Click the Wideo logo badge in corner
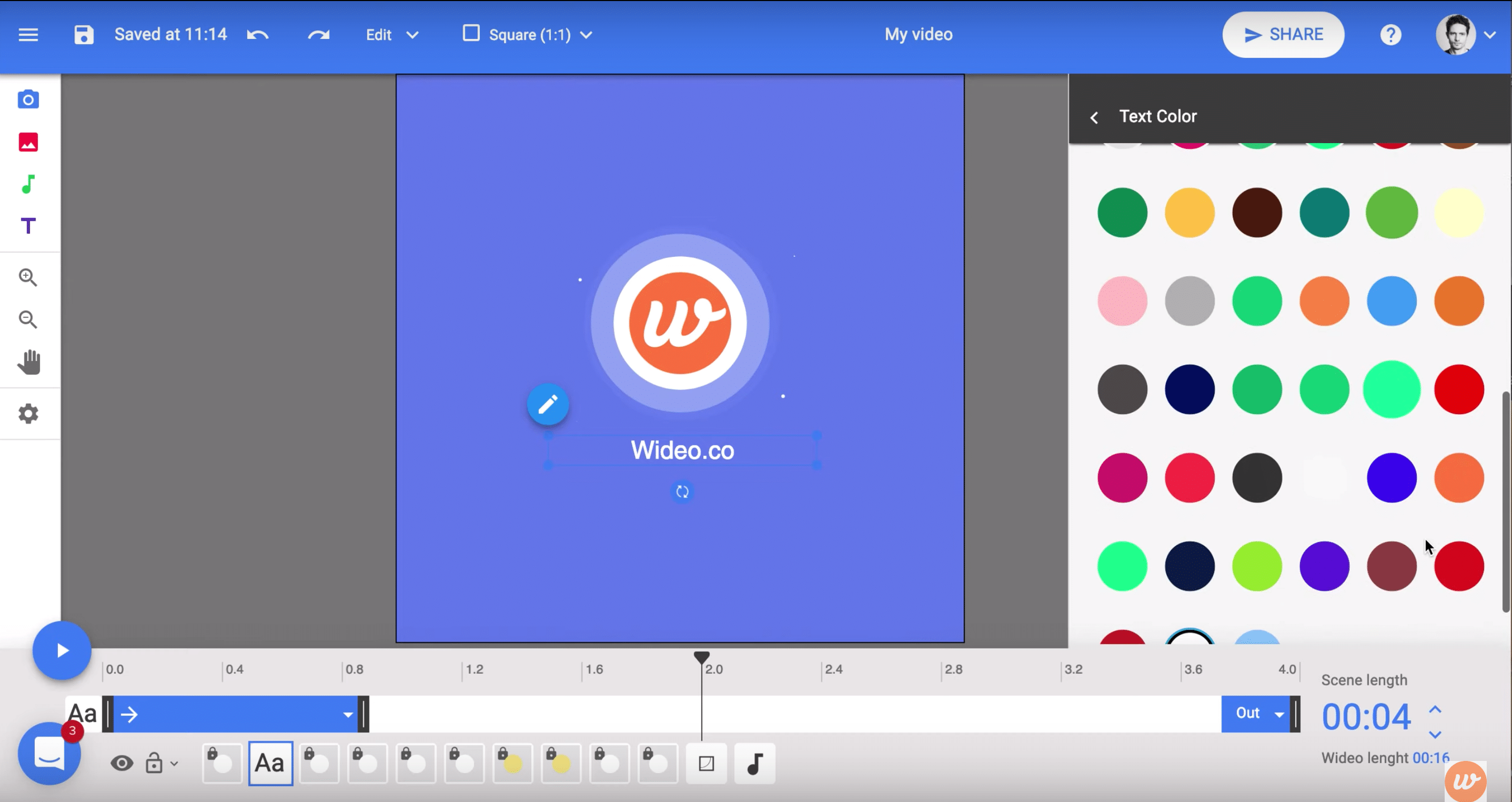The height and width of the screenshot is (802, 1512). [x=1466, y=781]
